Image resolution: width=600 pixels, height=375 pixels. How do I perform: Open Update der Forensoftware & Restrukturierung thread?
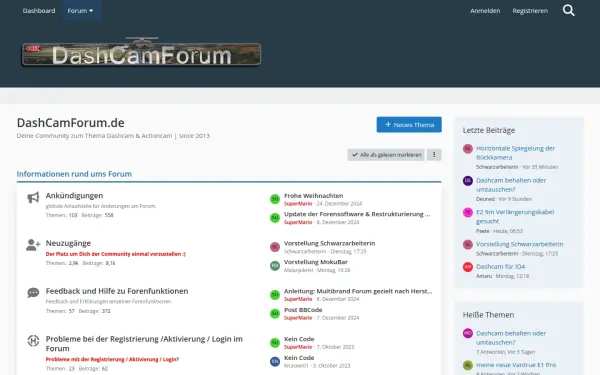(x=357, y=214)
